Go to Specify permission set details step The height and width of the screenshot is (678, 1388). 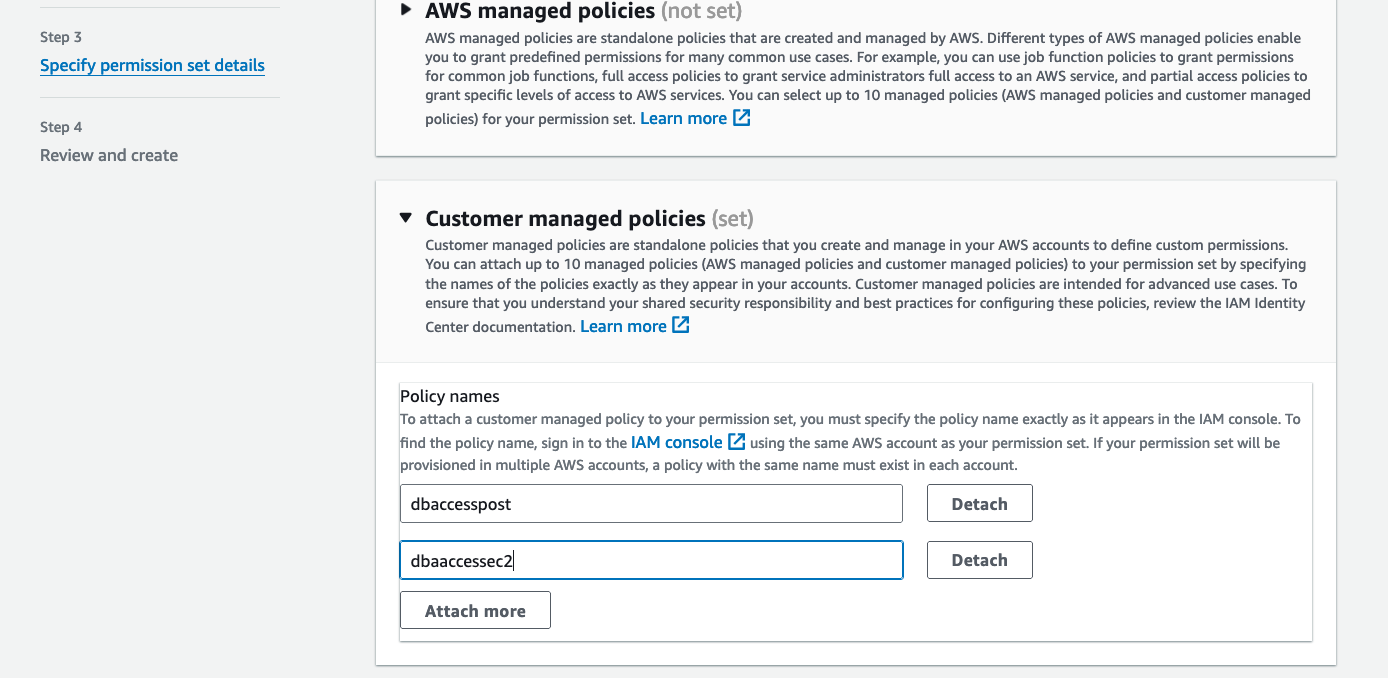point(152,66)
